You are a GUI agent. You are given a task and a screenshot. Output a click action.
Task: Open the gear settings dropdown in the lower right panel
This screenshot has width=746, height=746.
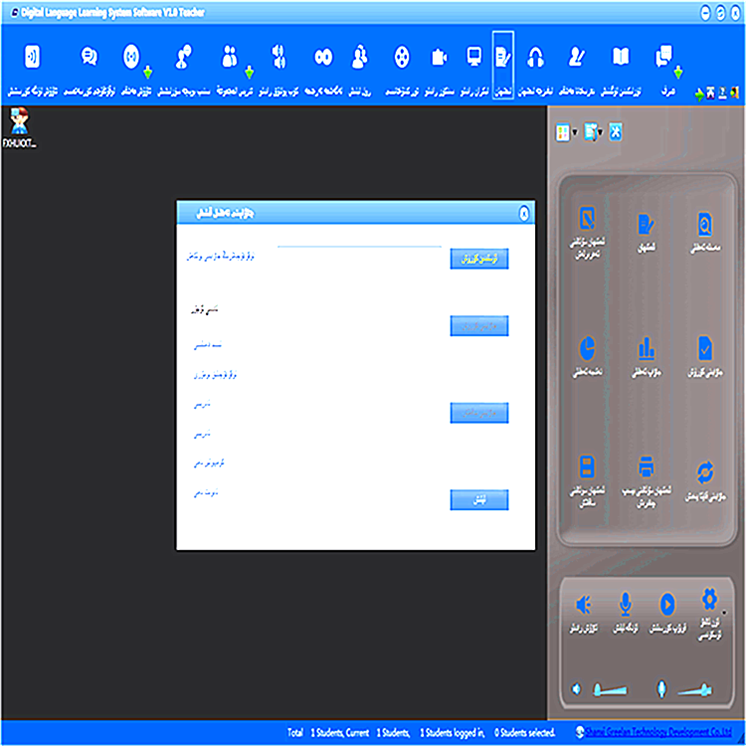tap(722, 608)
